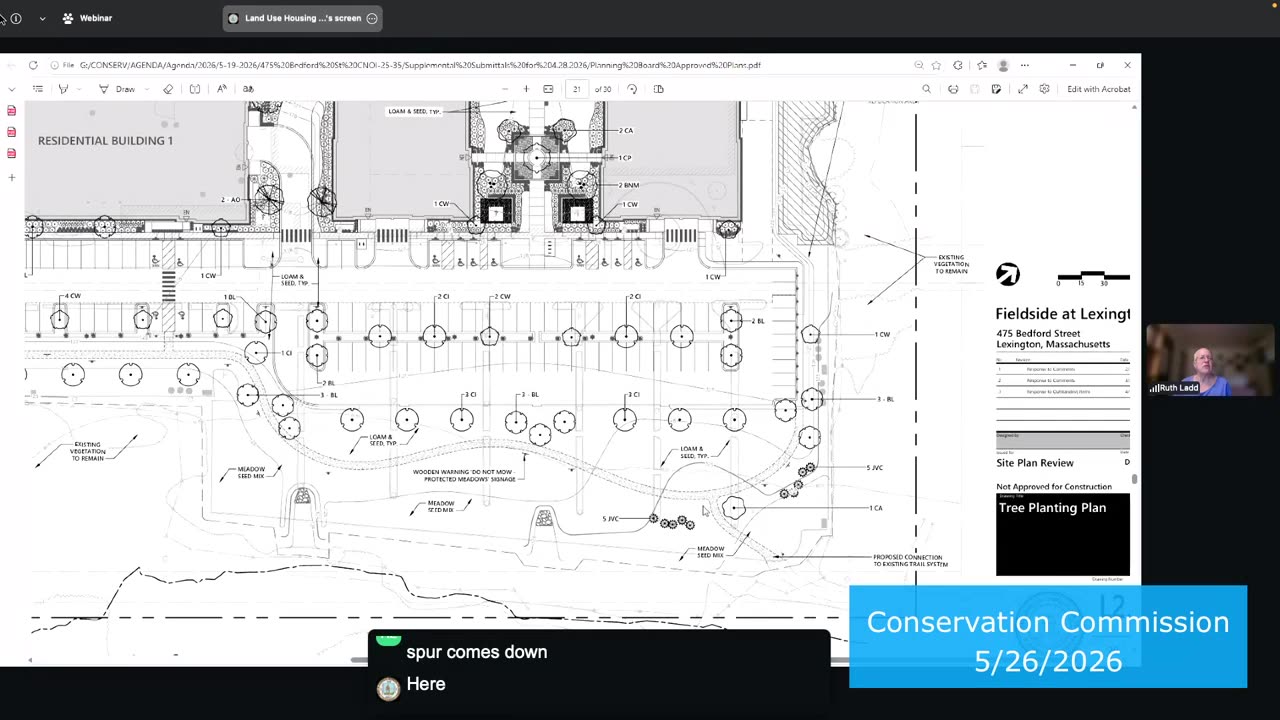The height and width of the screenshot is (720, 1280).
Task: Open the contents list icon in PDF toolbar
Action: coord(38,89)
